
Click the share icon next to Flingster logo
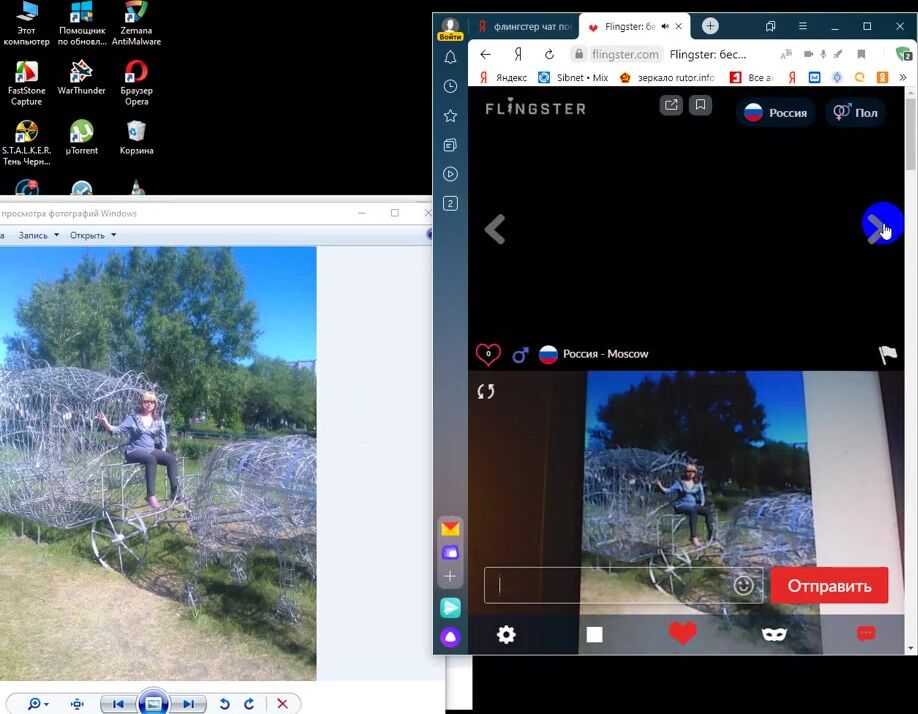tap(671, 105)
